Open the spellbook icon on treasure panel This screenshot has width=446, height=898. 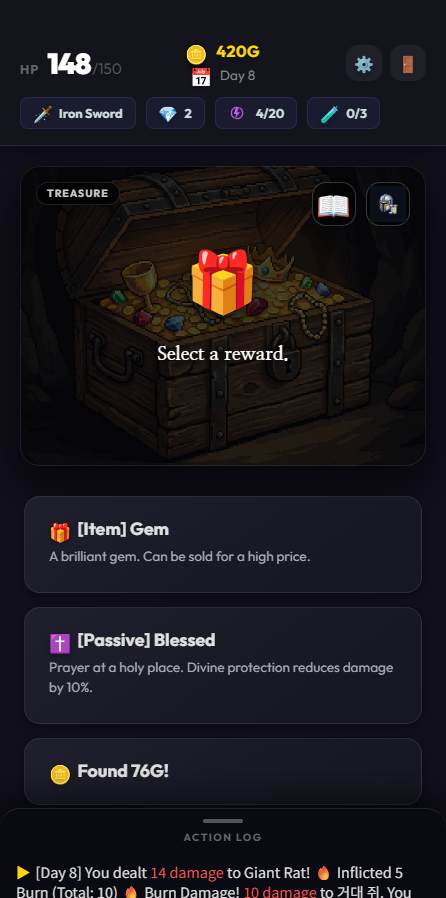334,204
